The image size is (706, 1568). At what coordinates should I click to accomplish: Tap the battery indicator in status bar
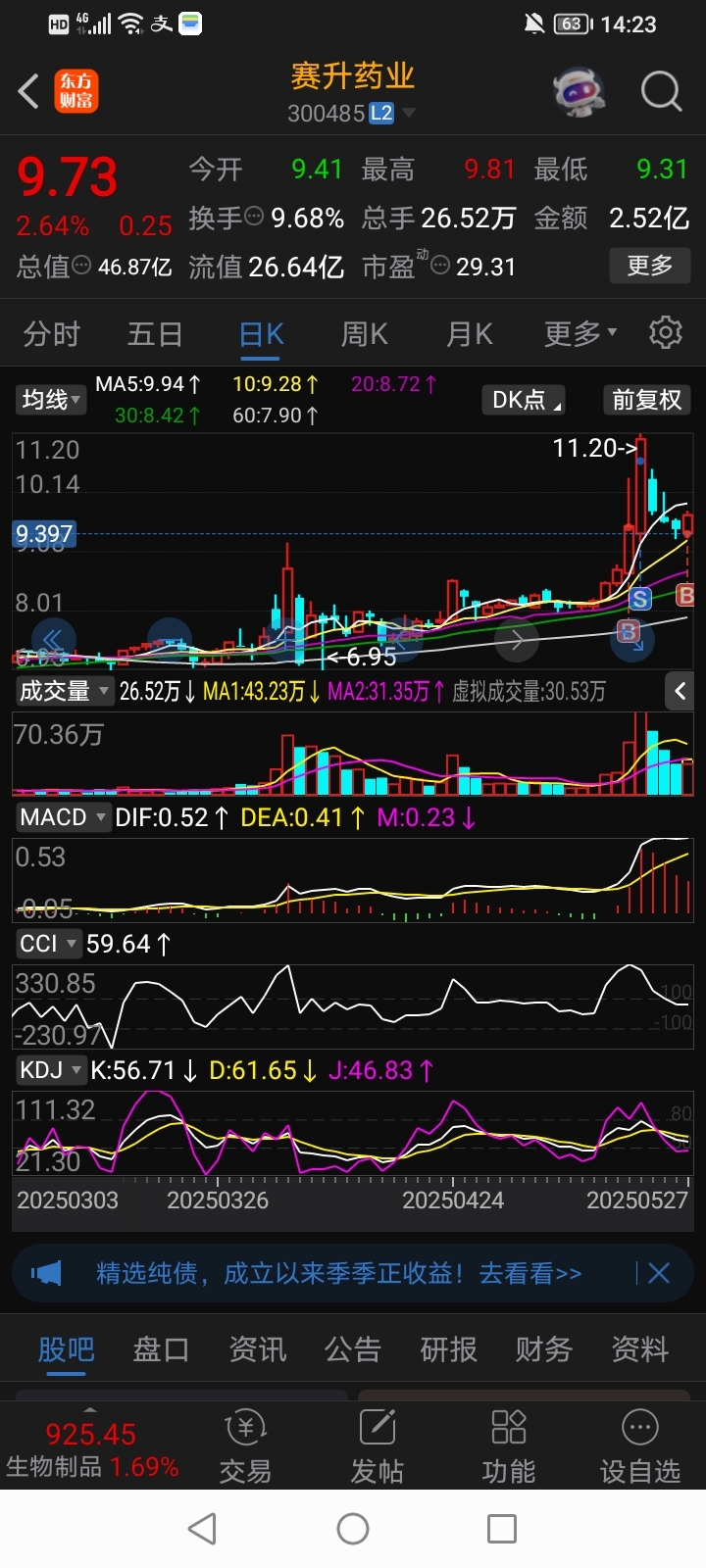[574, 24]
